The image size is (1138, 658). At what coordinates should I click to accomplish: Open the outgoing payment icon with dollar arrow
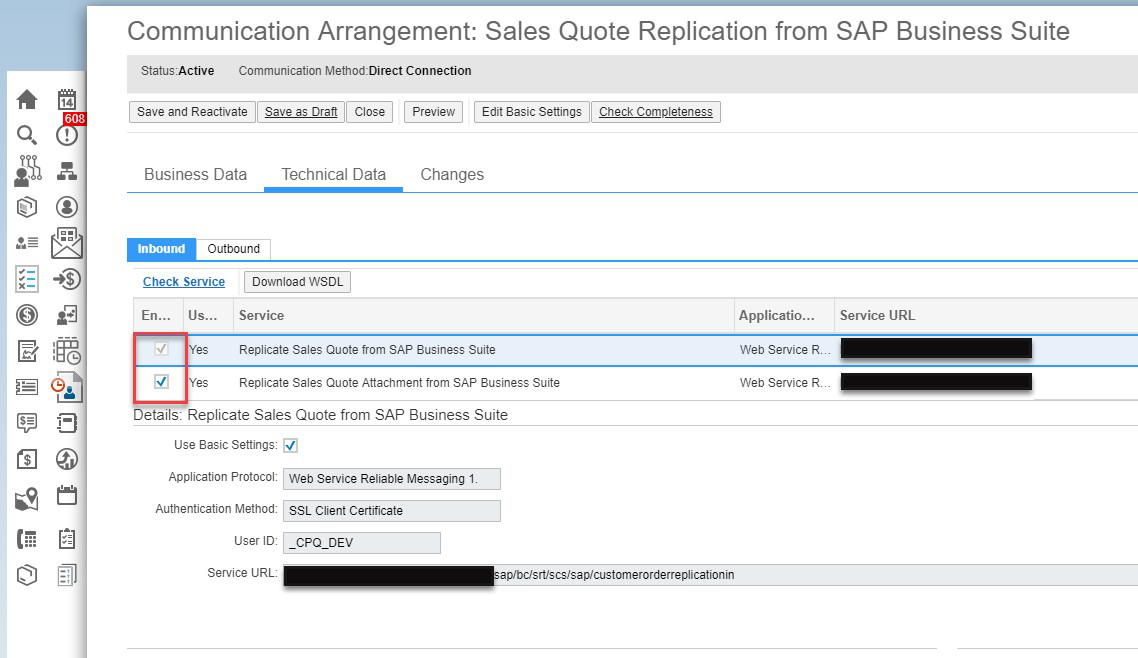[65, 278]
